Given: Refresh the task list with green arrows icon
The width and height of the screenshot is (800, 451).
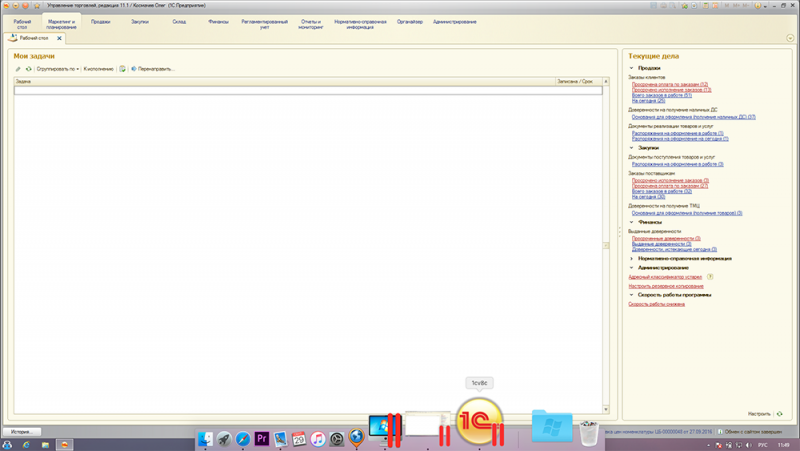Looking at the screenshot, I should pos(29,69).
